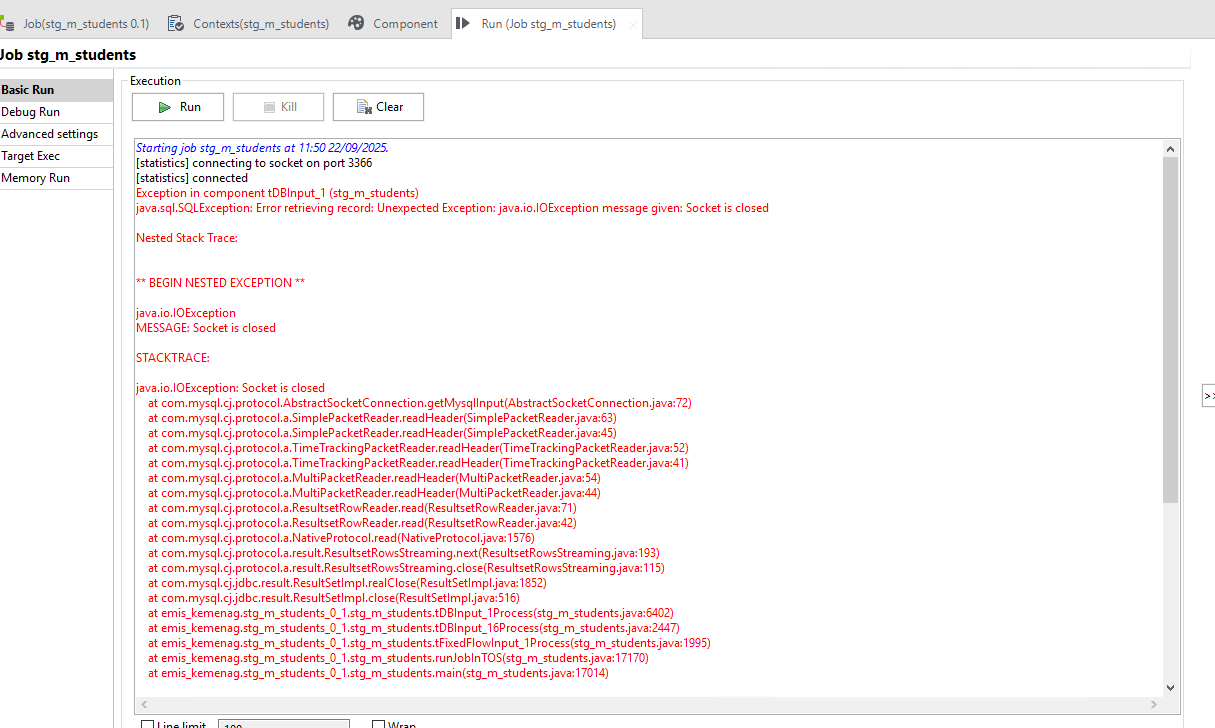Select Debug Run in the side list
Image resolution: width=1215 pixels, height=728 pixels.
pos(31,112)
